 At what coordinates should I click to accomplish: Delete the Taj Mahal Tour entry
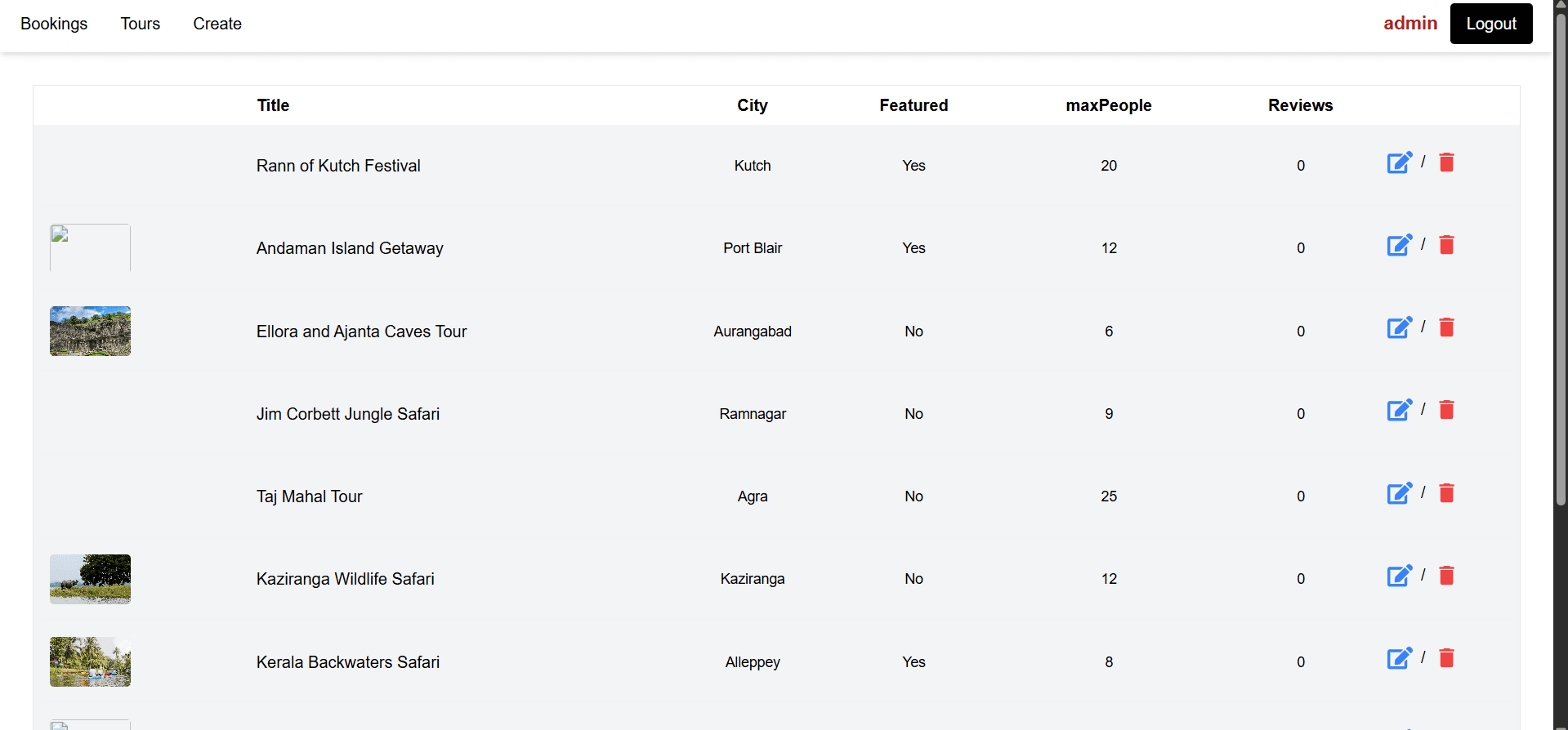pos(1446,493)
